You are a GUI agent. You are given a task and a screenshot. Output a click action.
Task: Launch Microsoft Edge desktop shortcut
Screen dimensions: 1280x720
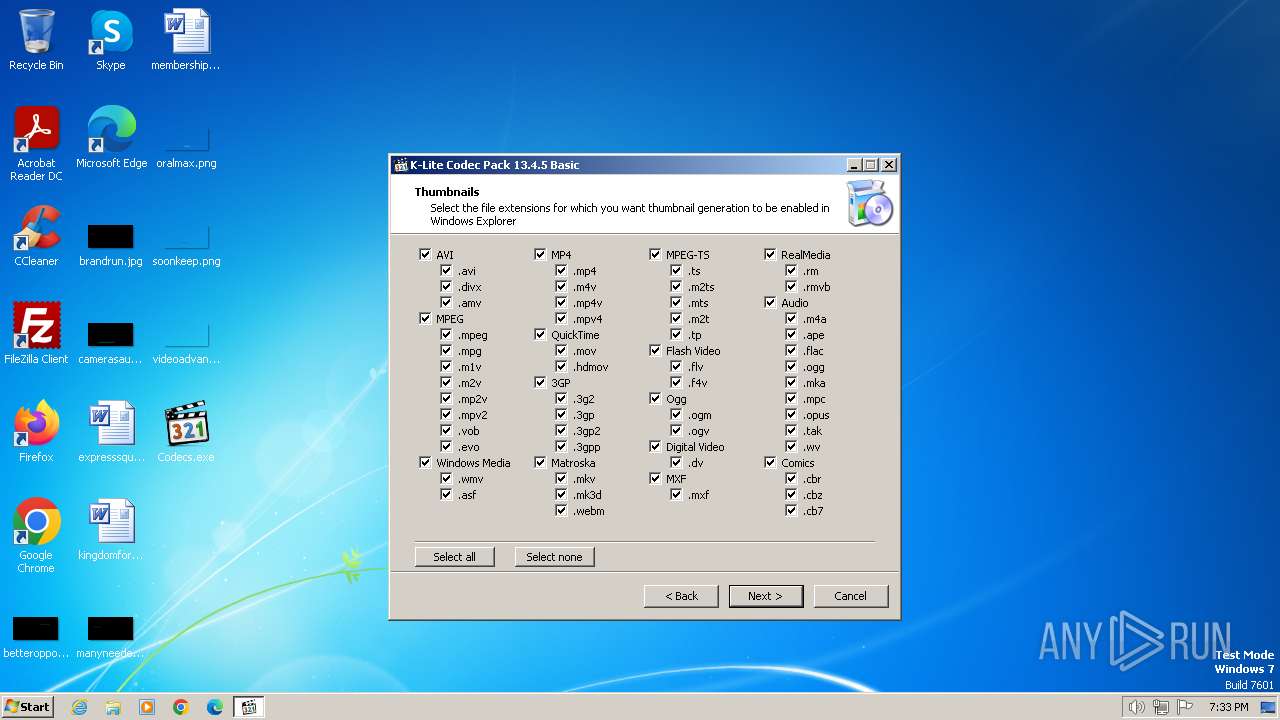[111, 138]
